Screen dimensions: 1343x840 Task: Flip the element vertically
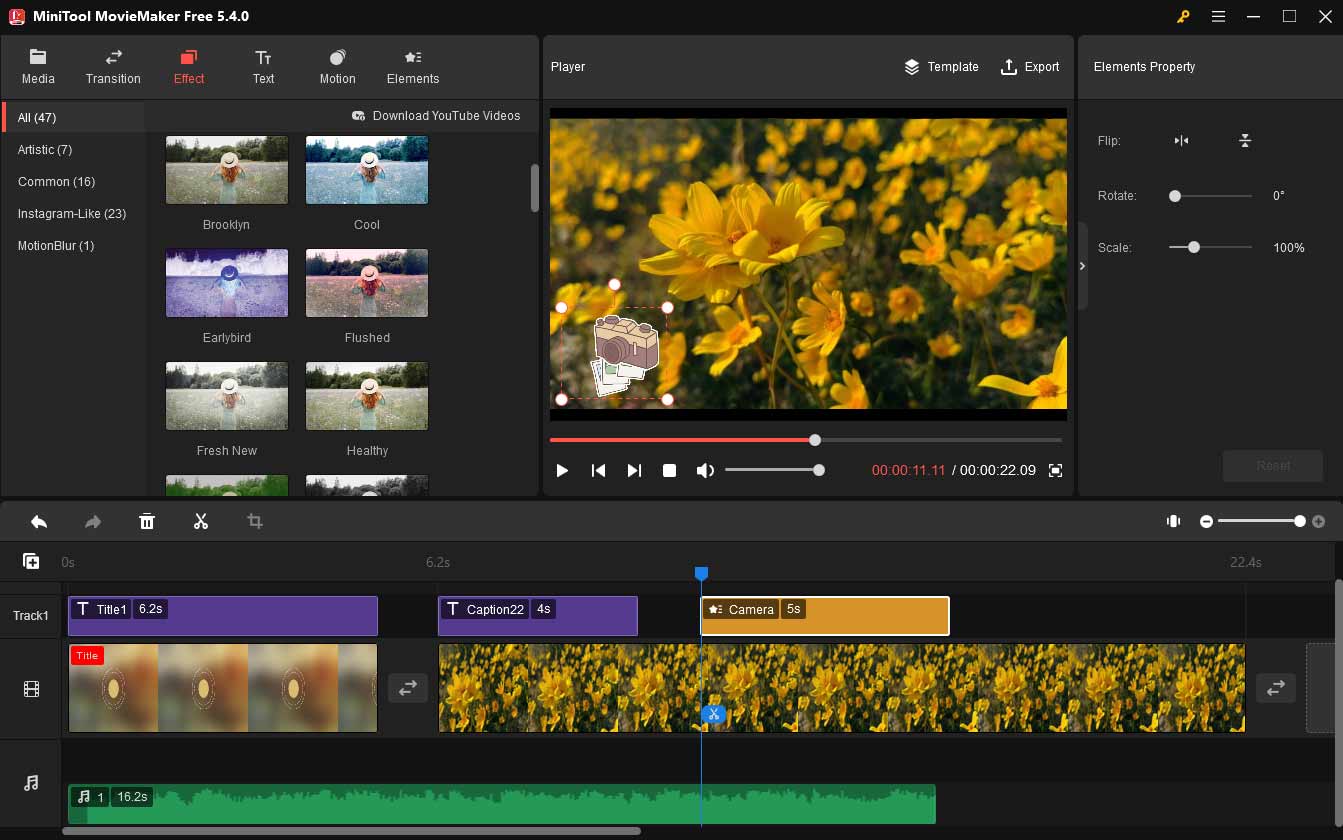coord(1245,141)
